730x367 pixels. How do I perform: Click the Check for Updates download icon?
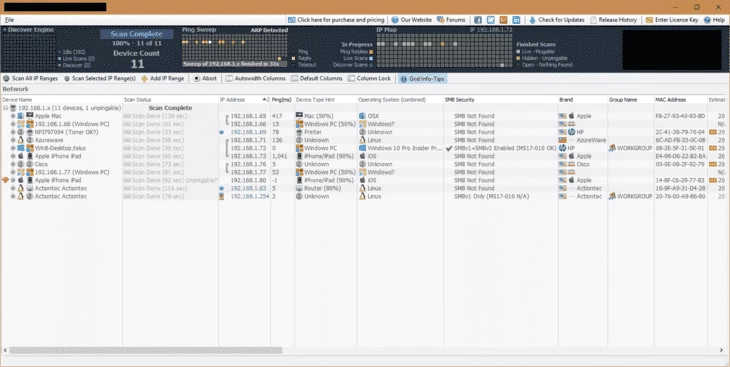click(x=533, y=20)
